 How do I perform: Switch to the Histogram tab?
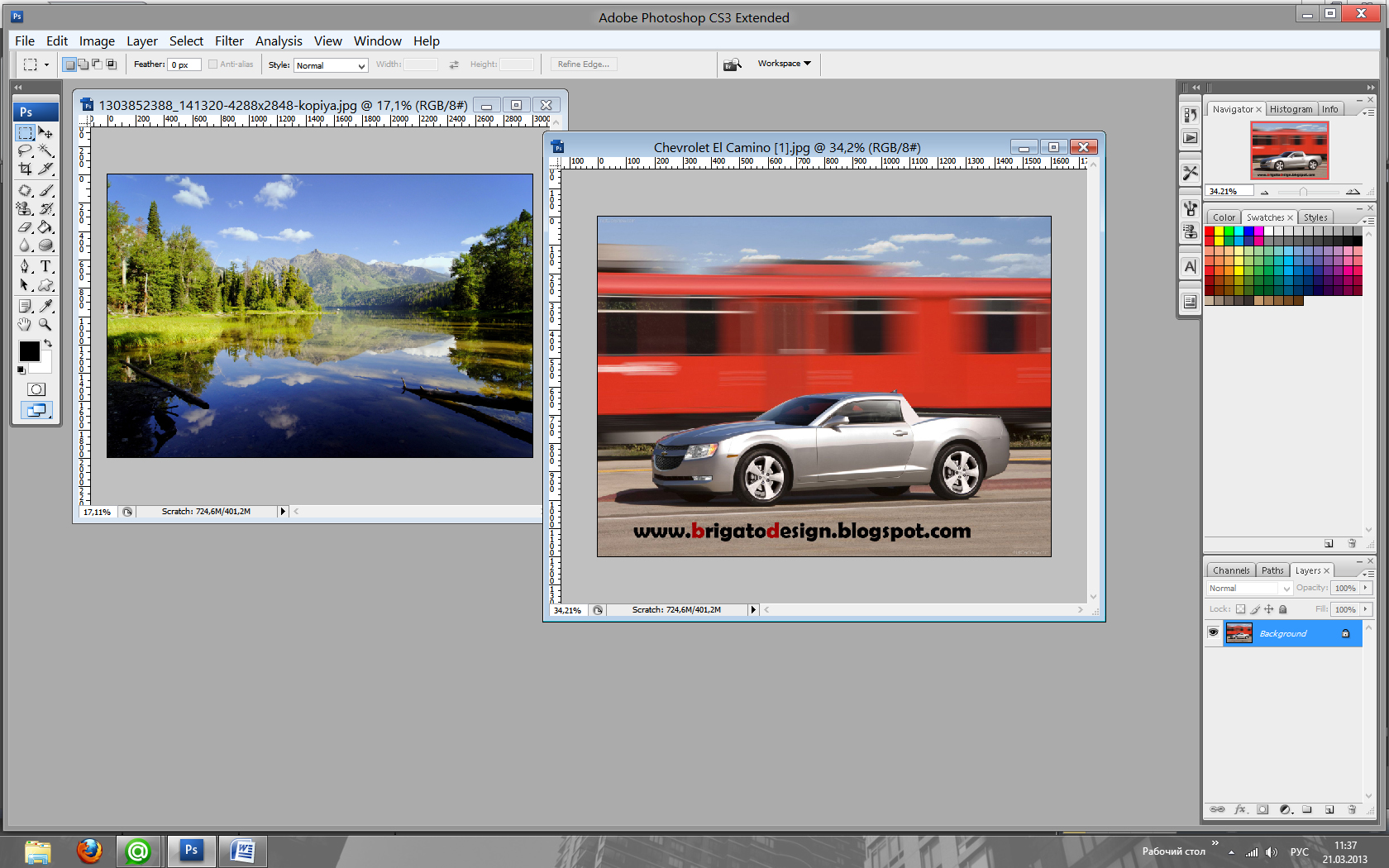[1291, 109]
